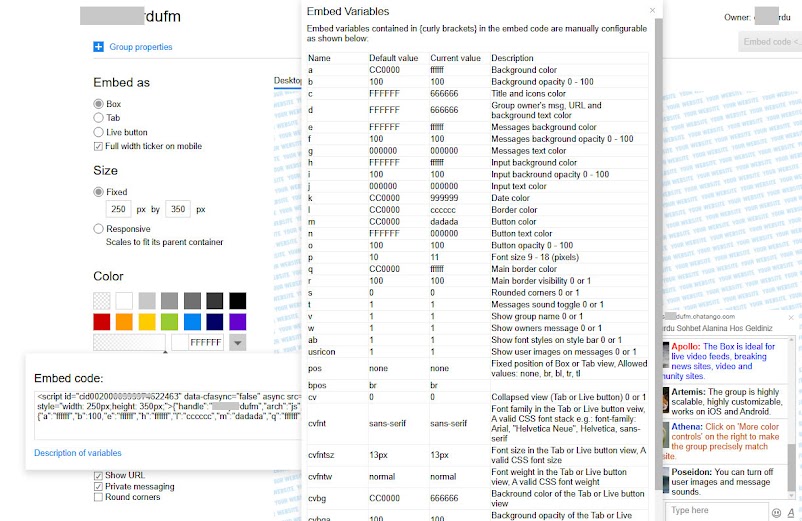Pick the orange color swatch
This screenshot has height=521, width=802.
pyautogui.click(x=124, y=322)
